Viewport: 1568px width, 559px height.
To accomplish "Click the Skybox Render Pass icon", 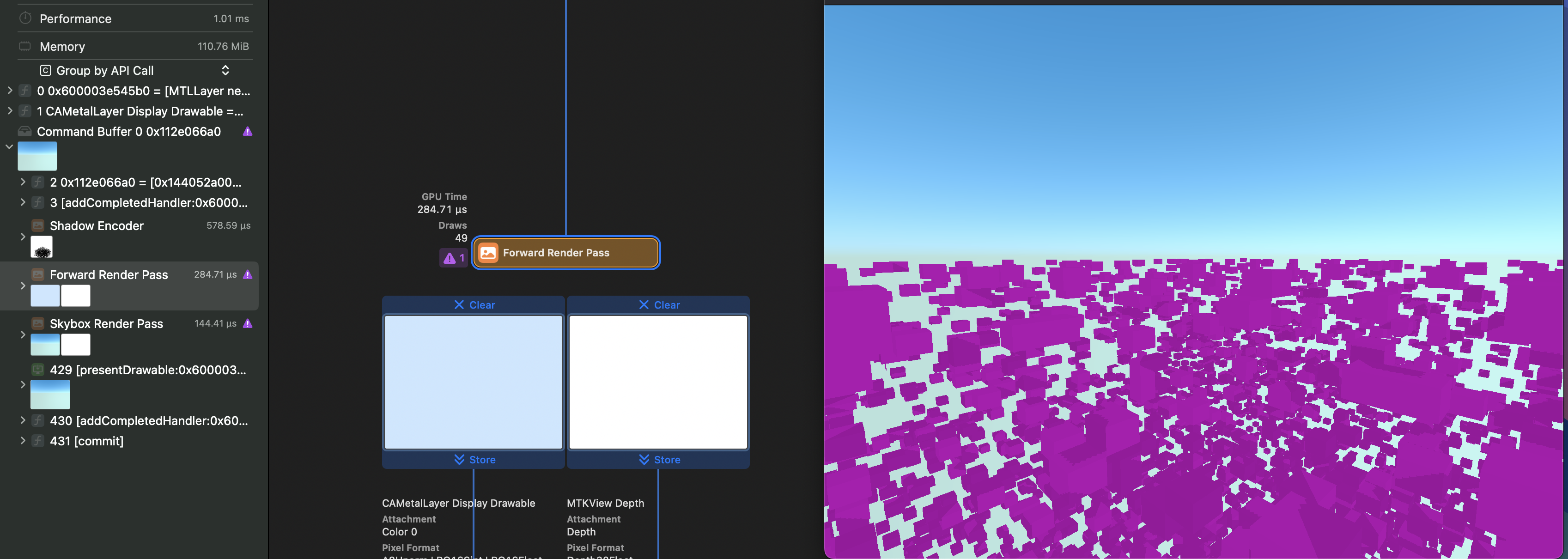I will (x=38, y=323).
